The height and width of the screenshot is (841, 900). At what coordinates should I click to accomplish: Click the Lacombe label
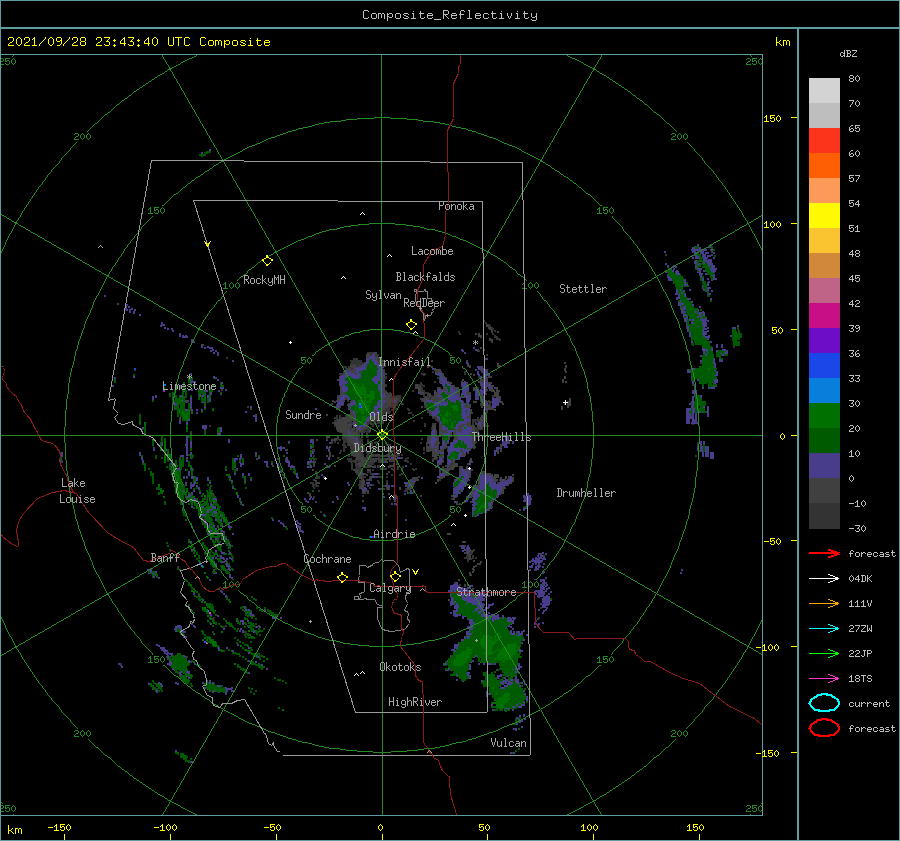pyautogui.click(x=432, y=251)
